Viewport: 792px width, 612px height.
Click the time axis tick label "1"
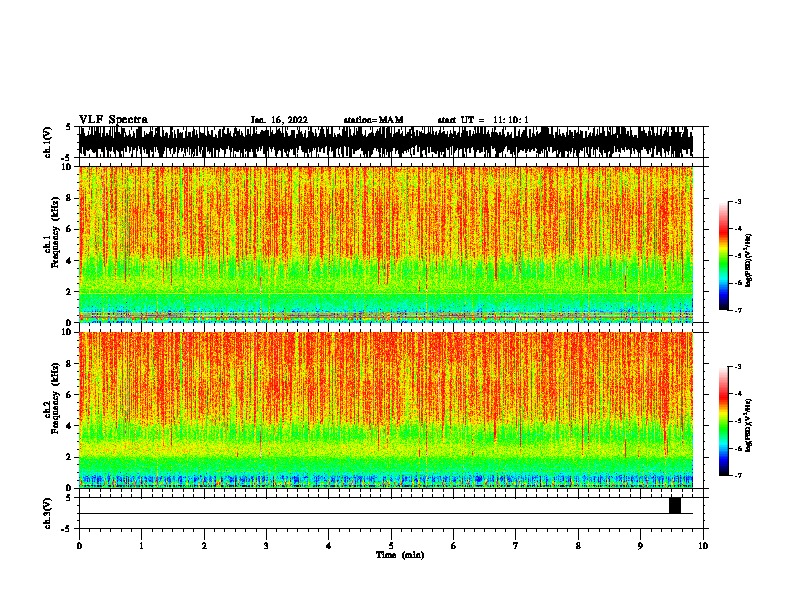pyautogui.click(x=141, y=546)
